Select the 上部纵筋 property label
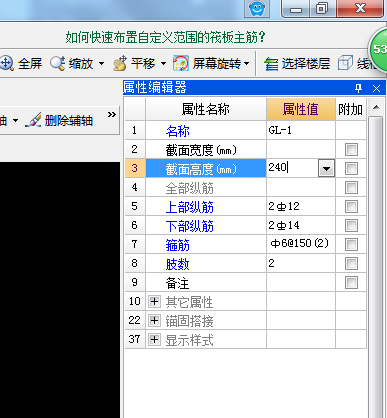This screenshot has width=387, height=418. (x=189, y=207)
